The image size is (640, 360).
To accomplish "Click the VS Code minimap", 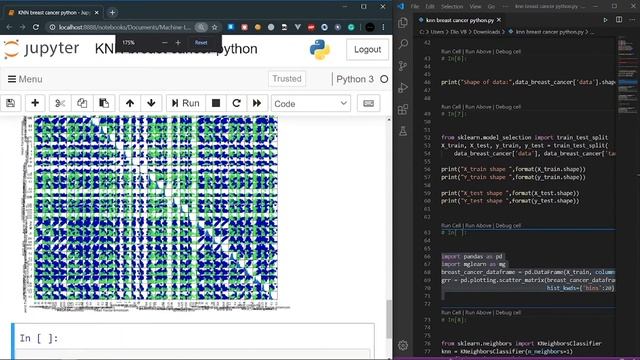I will point(627,78).
